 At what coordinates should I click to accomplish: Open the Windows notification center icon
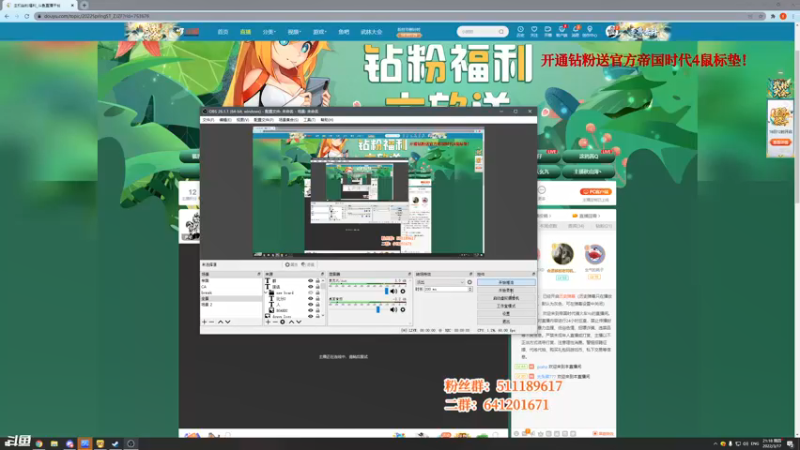point(790,444)
